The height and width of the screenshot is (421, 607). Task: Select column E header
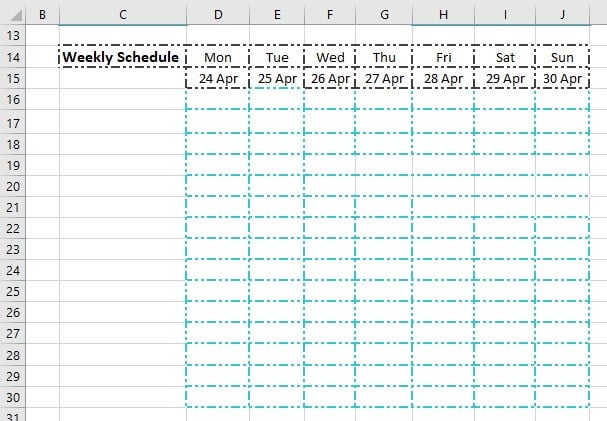277,15
